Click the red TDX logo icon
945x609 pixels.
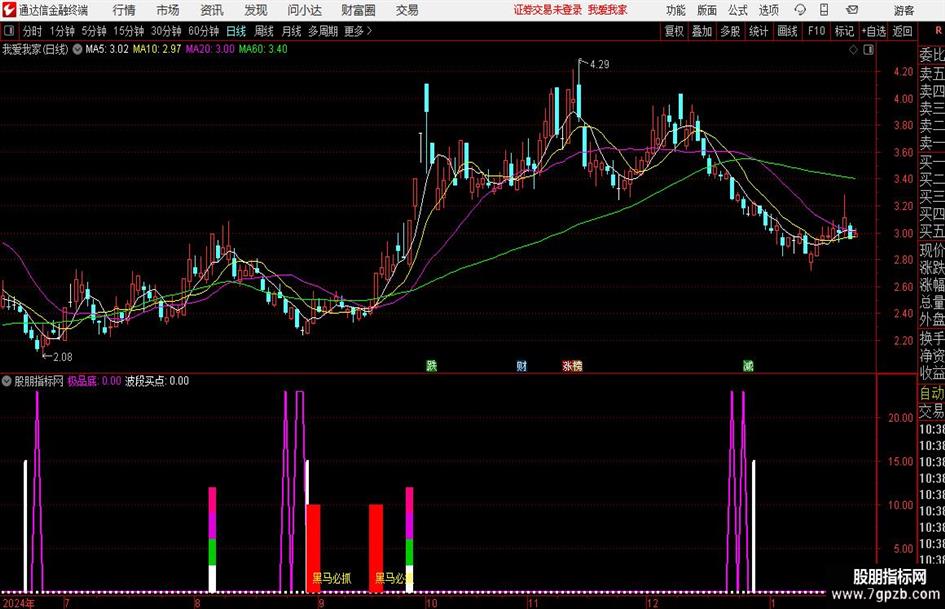9,10
